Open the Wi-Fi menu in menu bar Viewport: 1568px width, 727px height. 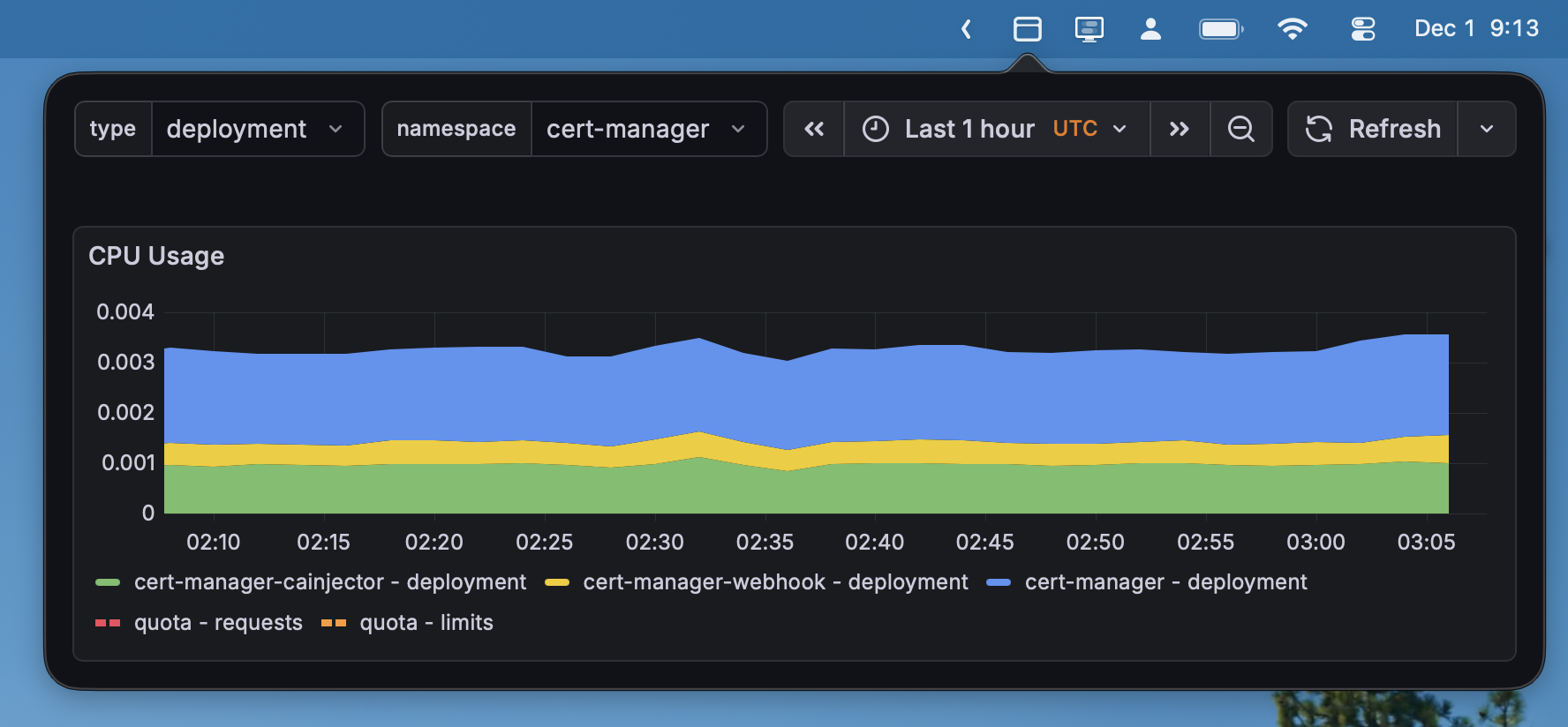pos(1293,29)
